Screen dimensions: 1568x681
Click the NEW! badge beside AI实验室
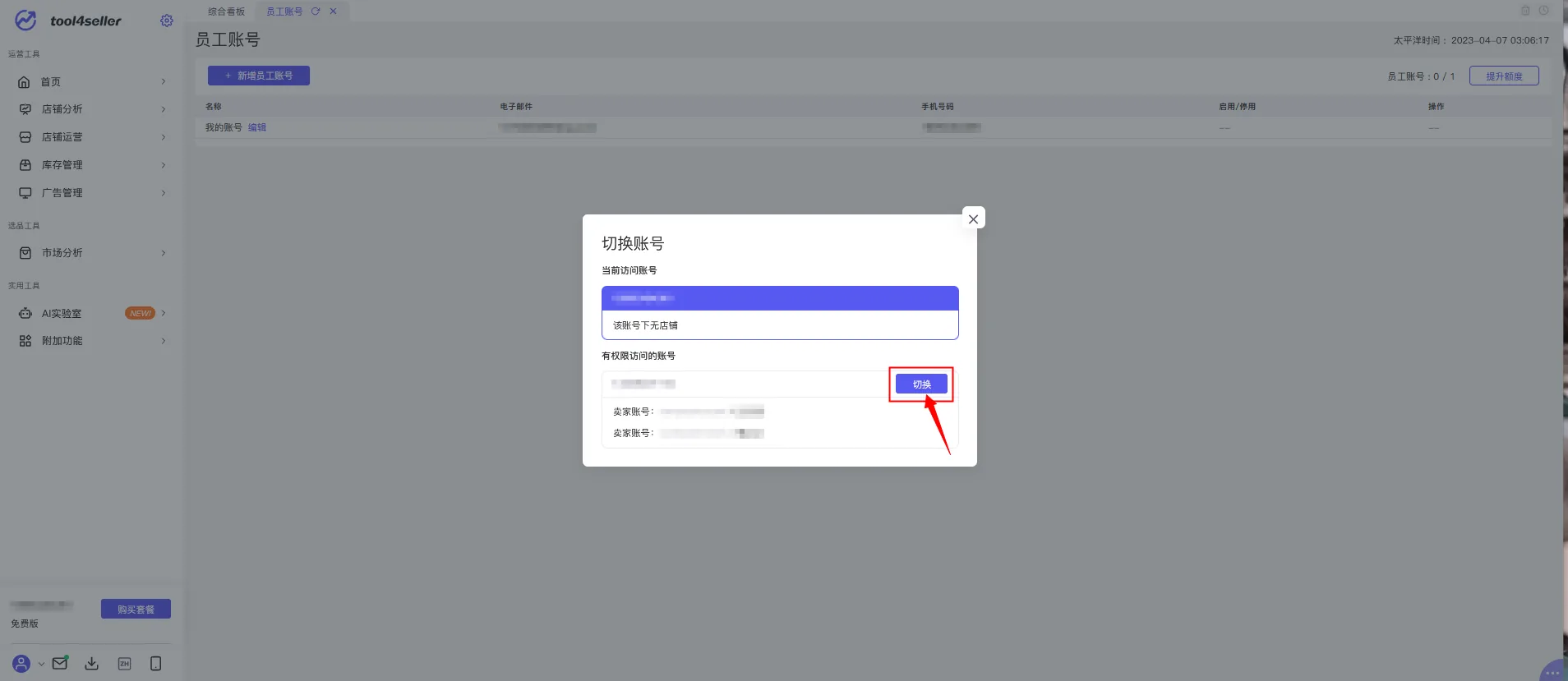point(140,313)
